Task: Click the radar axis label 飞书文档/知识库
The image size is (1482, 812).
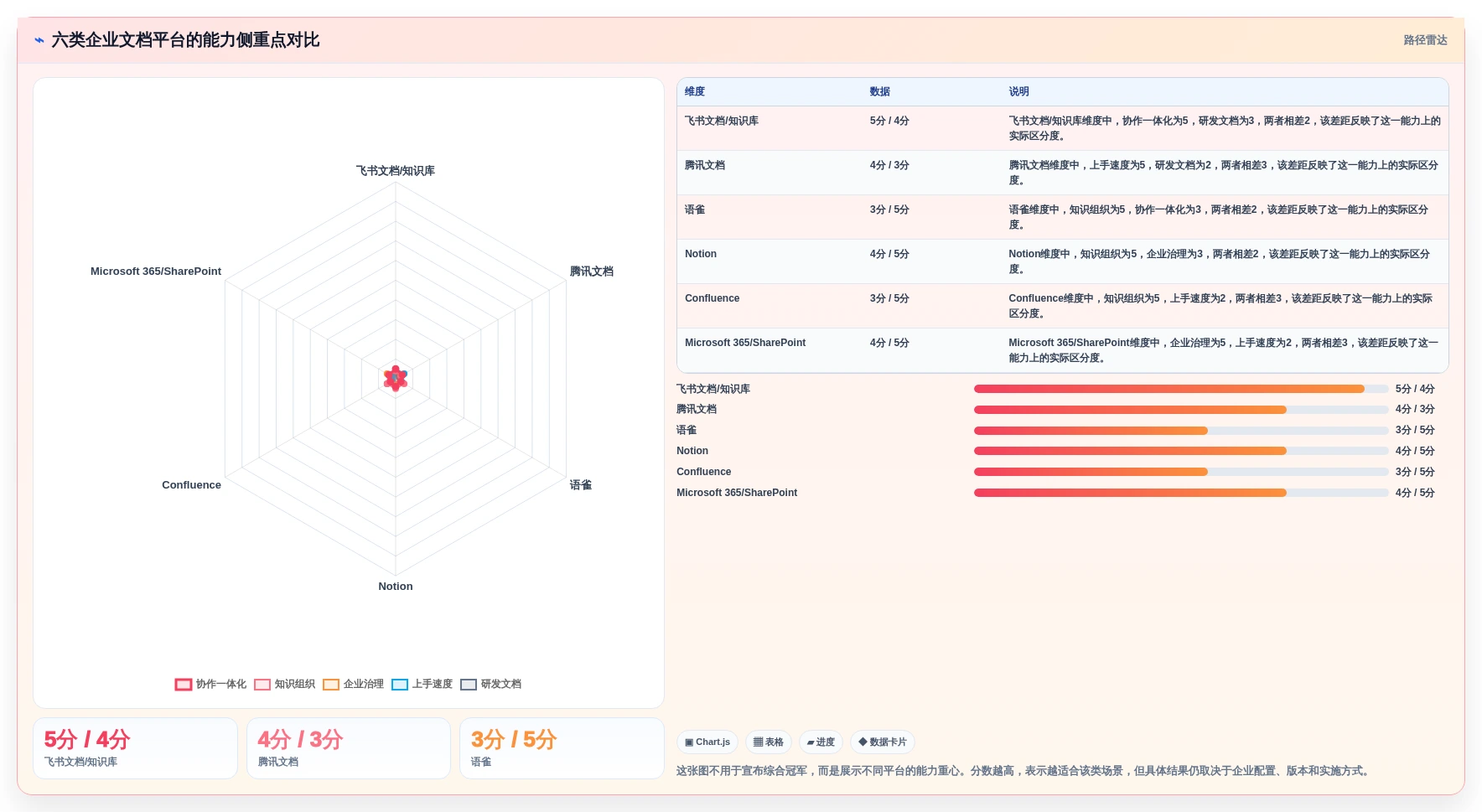Action: tap(396, 171)
